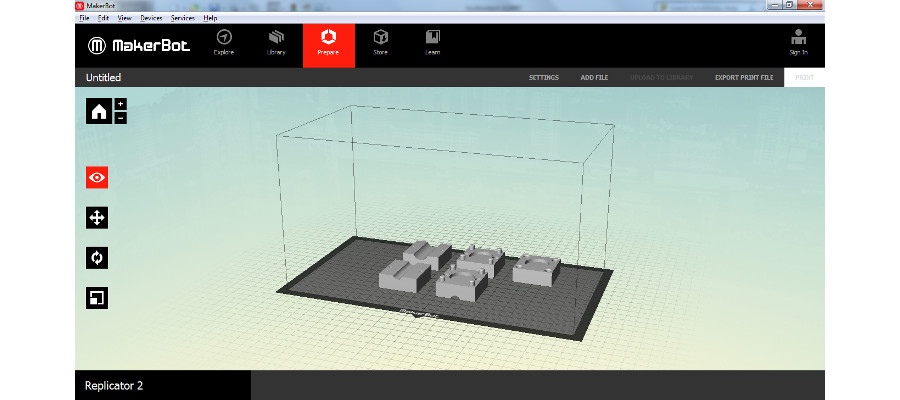Click ADD FILE
Viewport: 900px width, 400px height.
click(x=594, y=77)
